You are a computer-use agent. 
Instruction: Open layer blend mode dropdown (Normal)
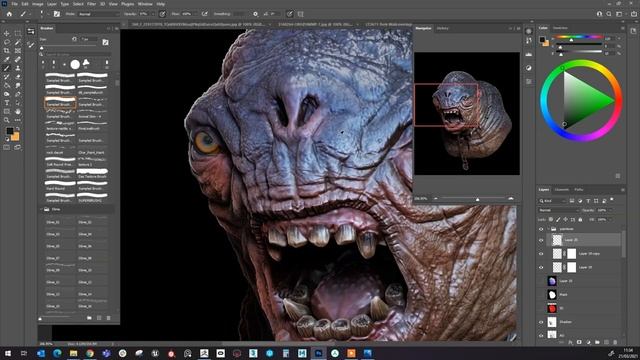[x=558, y=210]
